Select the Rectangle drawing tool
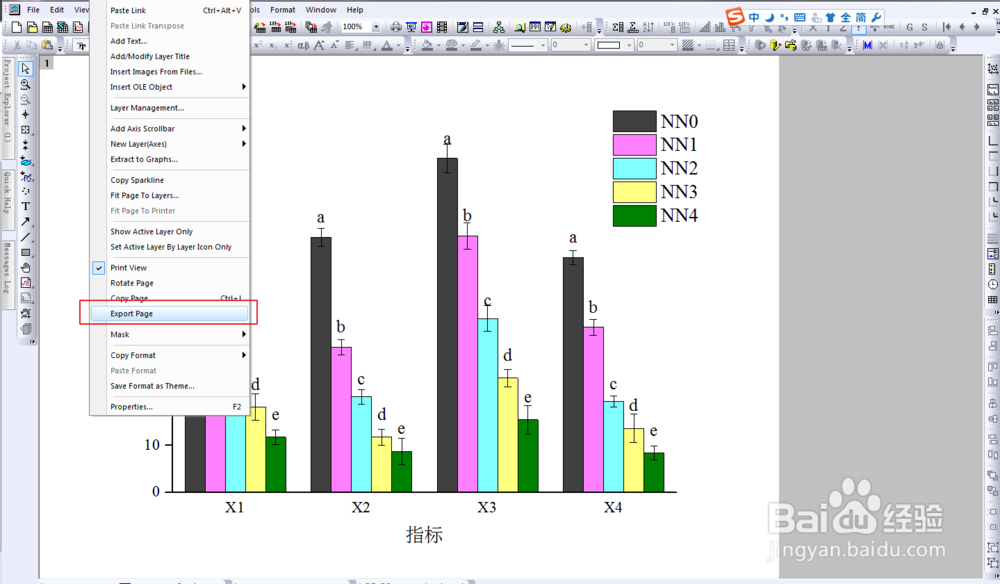Image resolution: width=1000 pixels, height=584 pixels. [26, 252]
